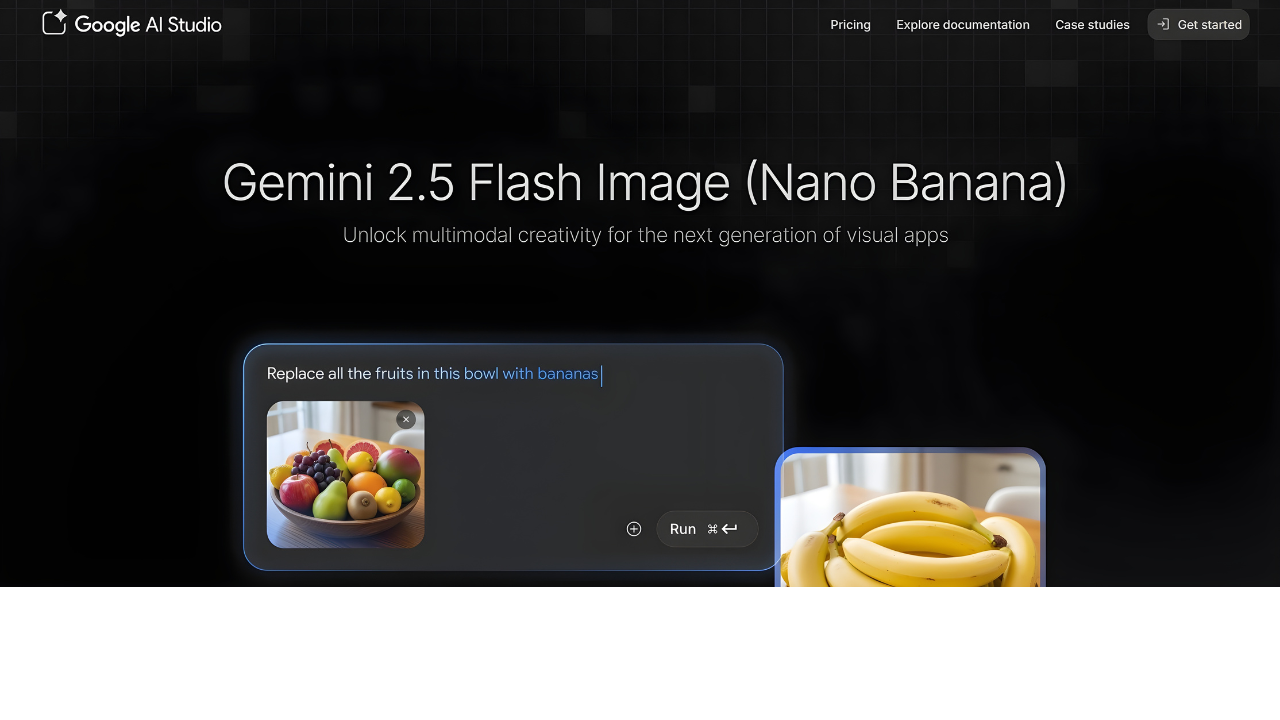Open the Case studies link
Screen dimensions: 1280x720
tap(1092, 25)
